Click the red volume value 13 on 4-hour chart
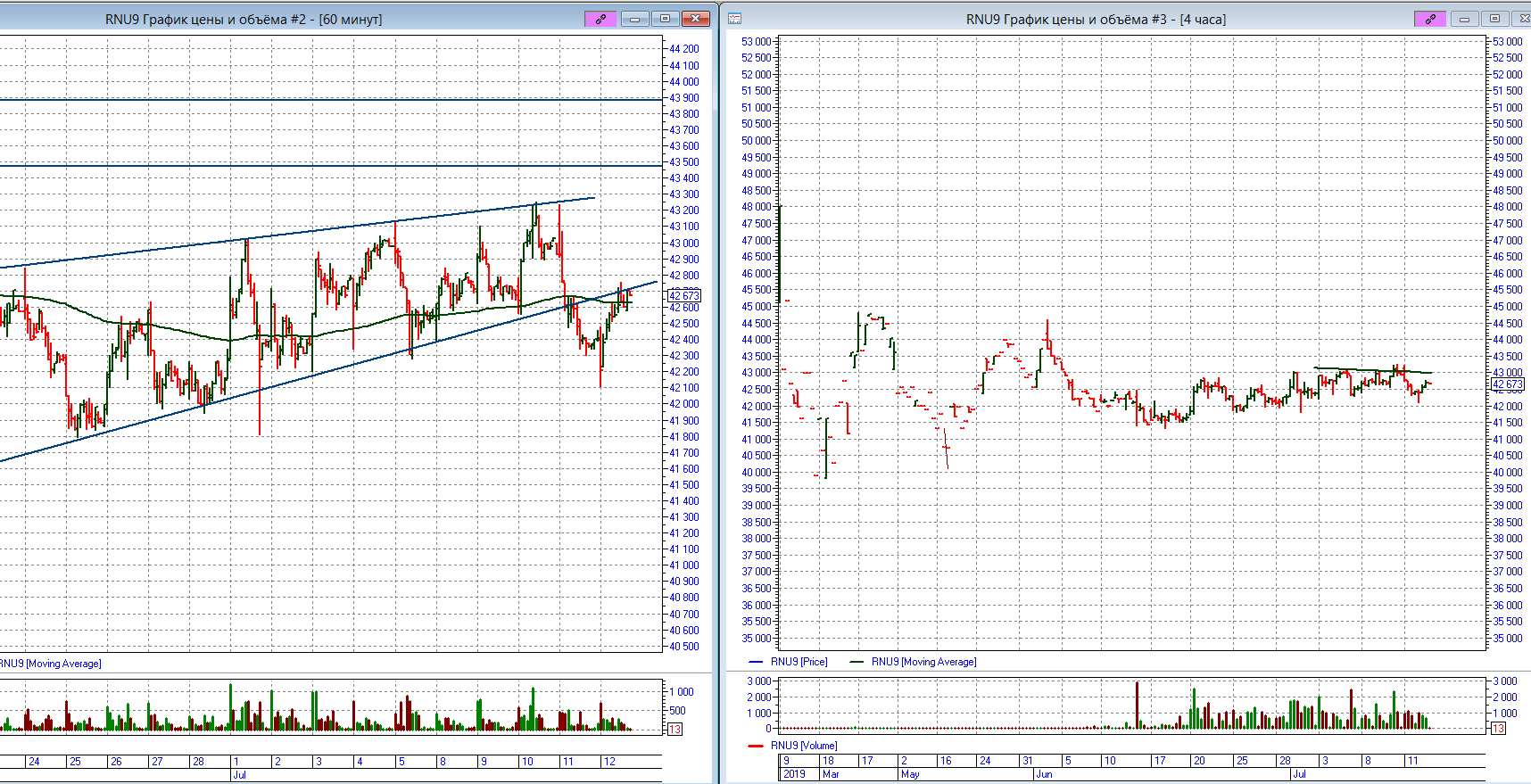The height and width of the screenshot is (784, 1531). click(x=1498, y=729)
